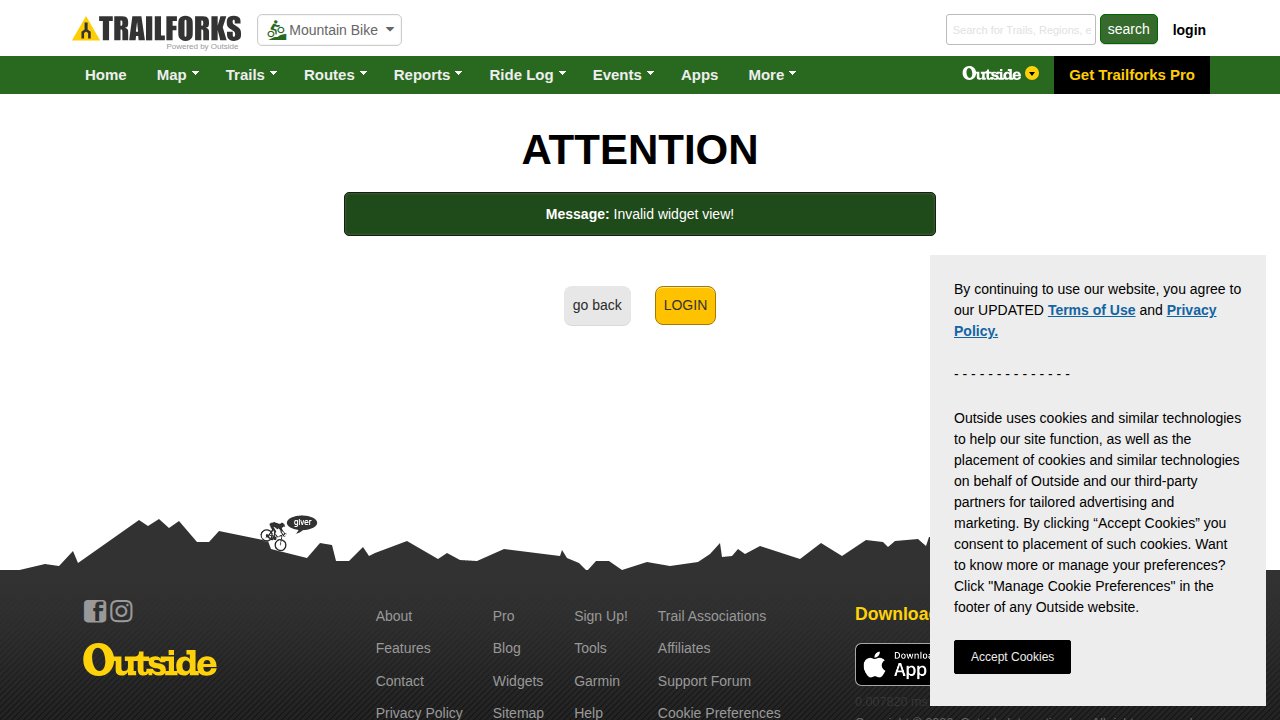This screenshot has width=1280, height=720.
Task: Expand the Trails menu
Action: [250, 75]
